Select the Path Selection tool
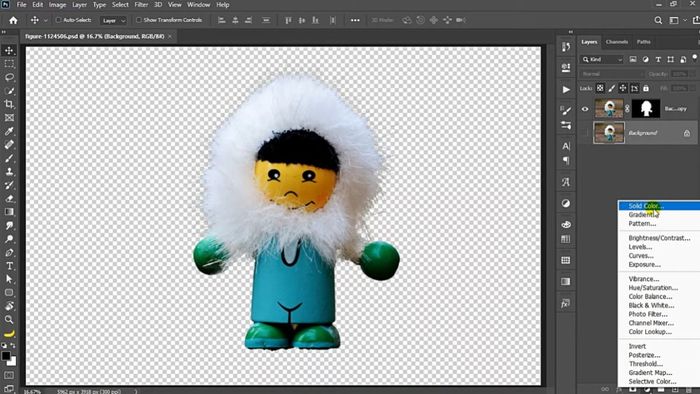Viewport: 700px width, 394px height. pos(9,279)
